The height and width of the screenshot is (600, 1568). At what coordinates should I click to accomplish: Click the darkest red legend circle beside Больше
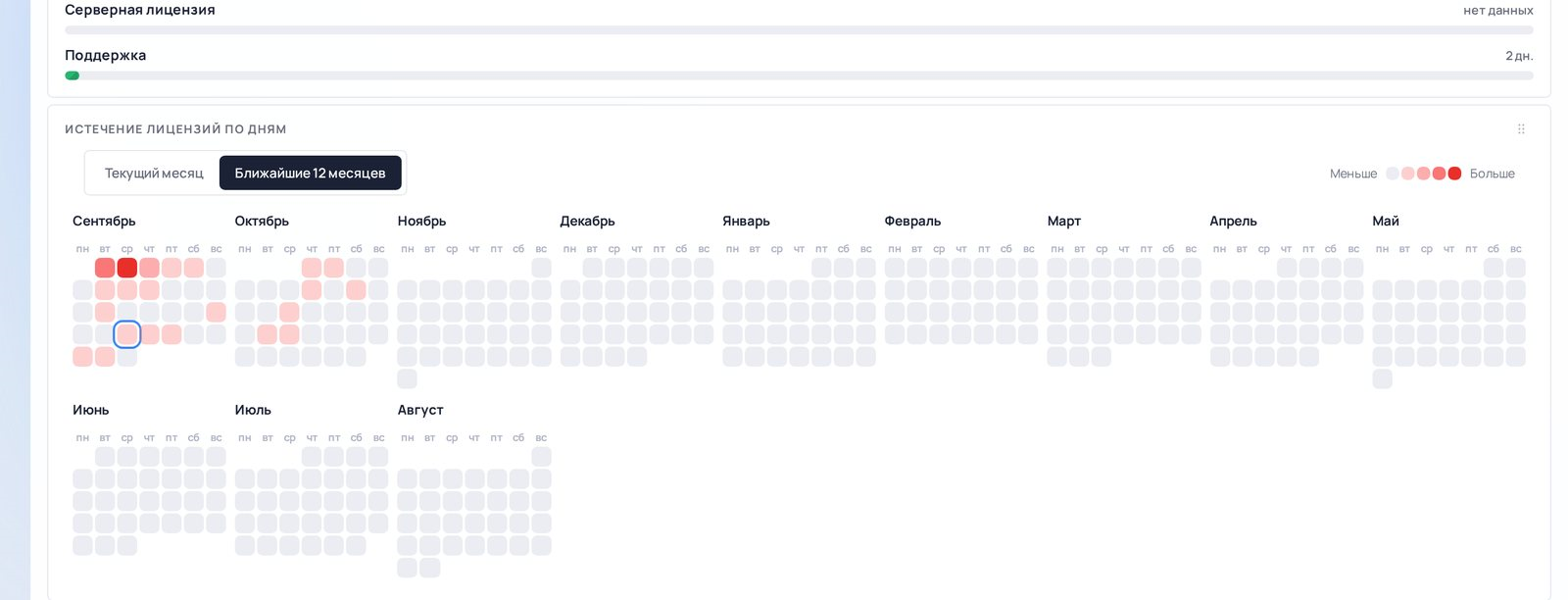point(1454,174)
